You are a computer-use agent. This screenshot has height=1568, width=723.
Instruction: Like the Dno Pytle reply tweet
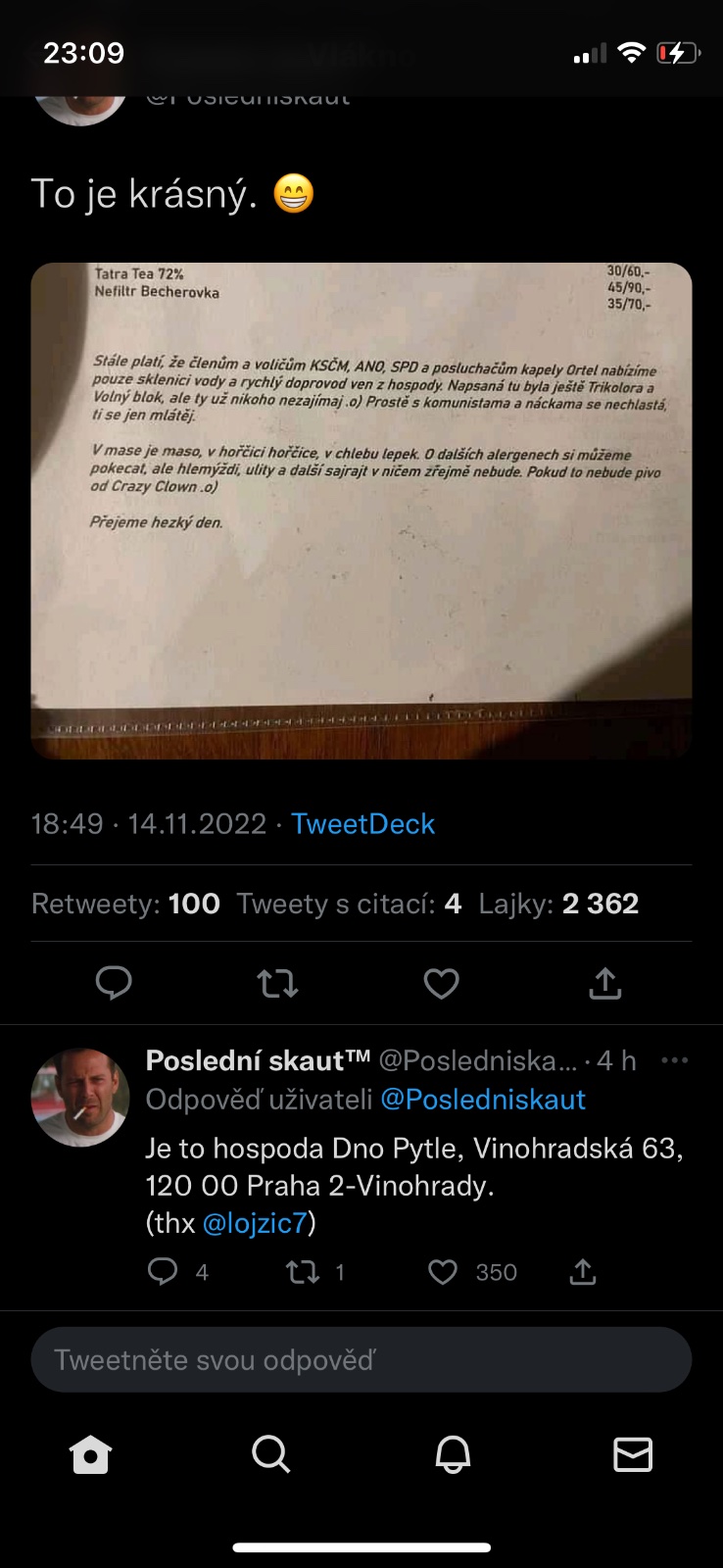(x=444, y=1272)
